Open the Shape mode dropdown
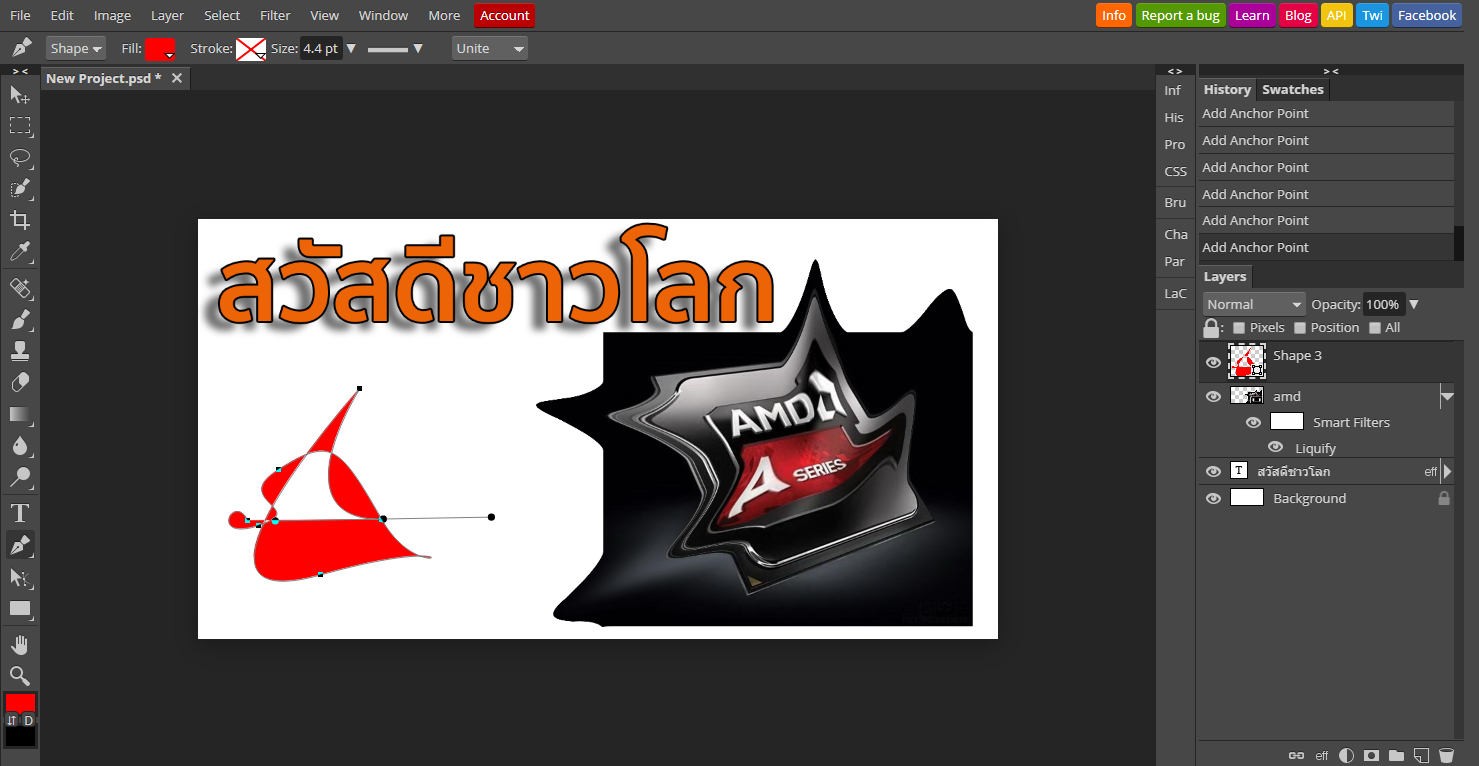This screenshot has height=766, width=1479. tap(76, 48)
